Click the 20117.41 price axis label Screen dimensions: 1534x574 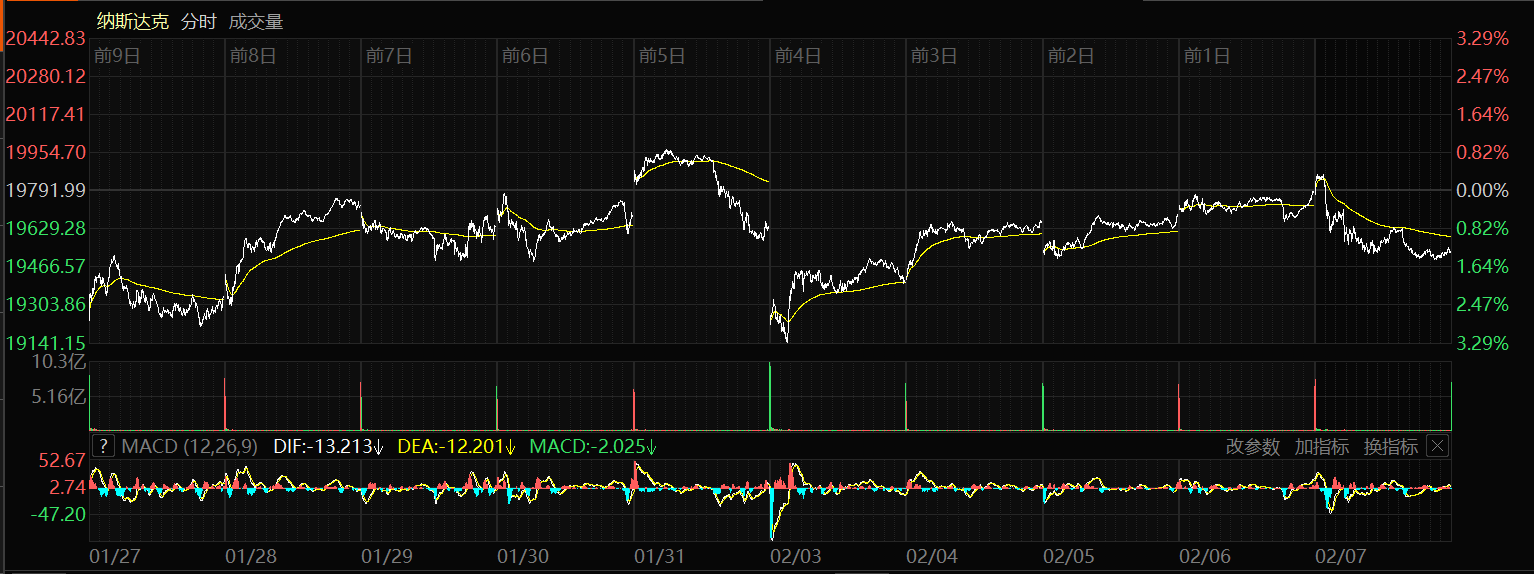(x=45, y=114)
